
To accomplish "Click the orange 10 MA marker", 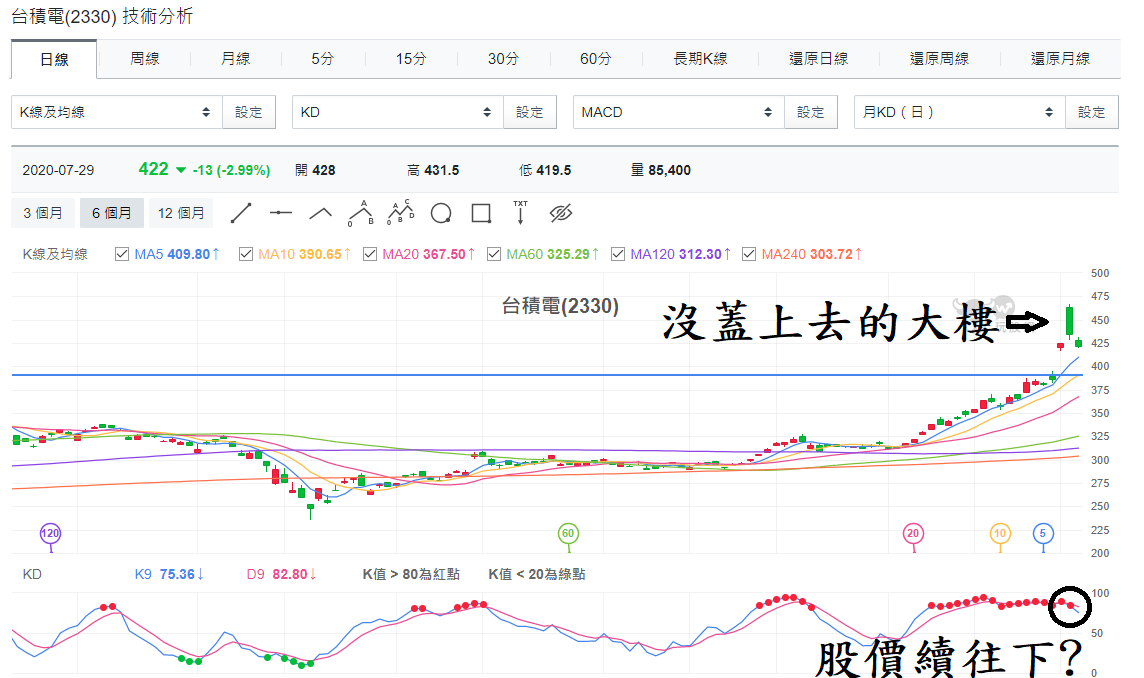I will point(1000,533).
